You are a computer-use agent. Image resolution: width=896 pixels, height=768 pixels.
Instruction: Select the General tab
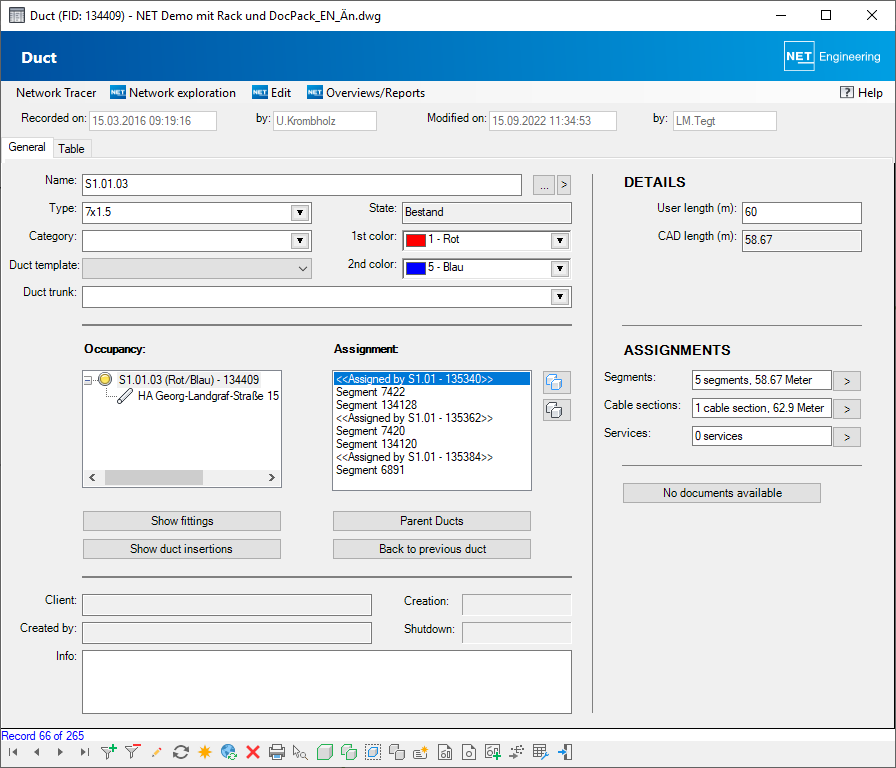point(27,147)
